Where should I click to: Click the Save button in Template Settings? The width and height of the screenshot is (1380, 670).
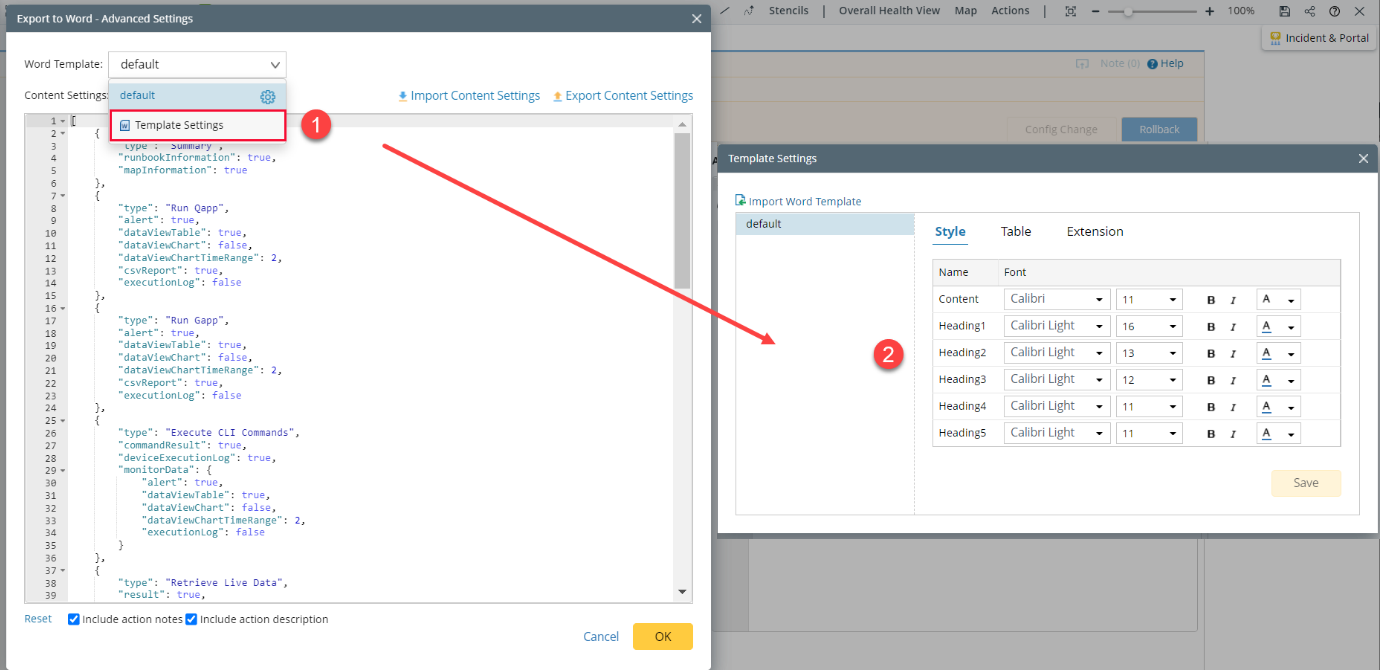coord(1306,483)
